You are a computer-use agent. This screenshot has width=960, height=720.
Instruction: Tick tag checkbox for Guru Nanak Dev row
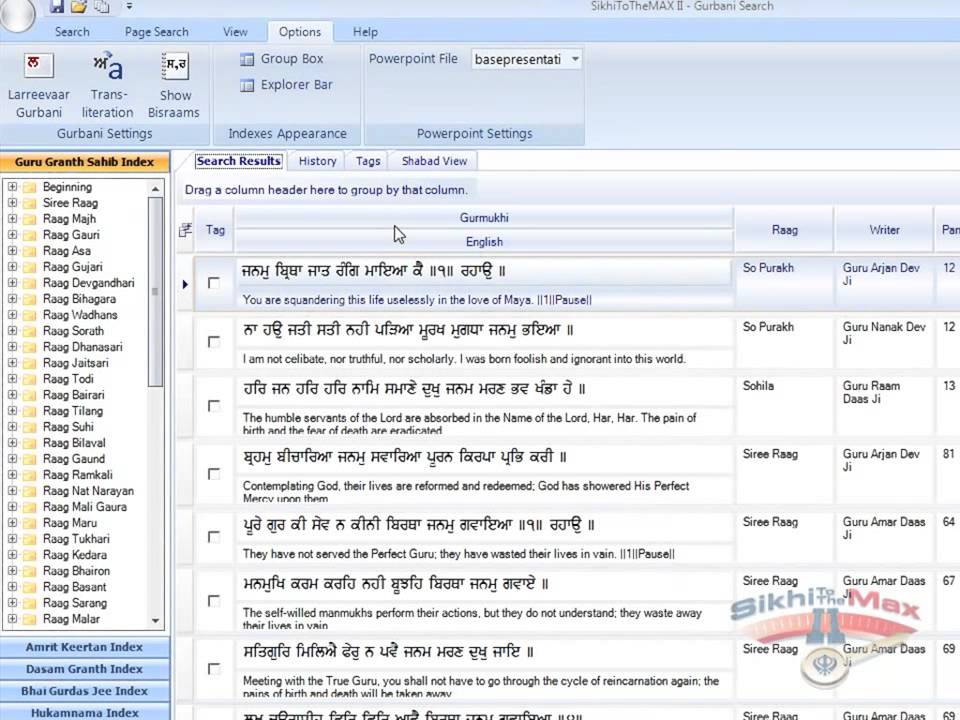[x=214, y=342]
